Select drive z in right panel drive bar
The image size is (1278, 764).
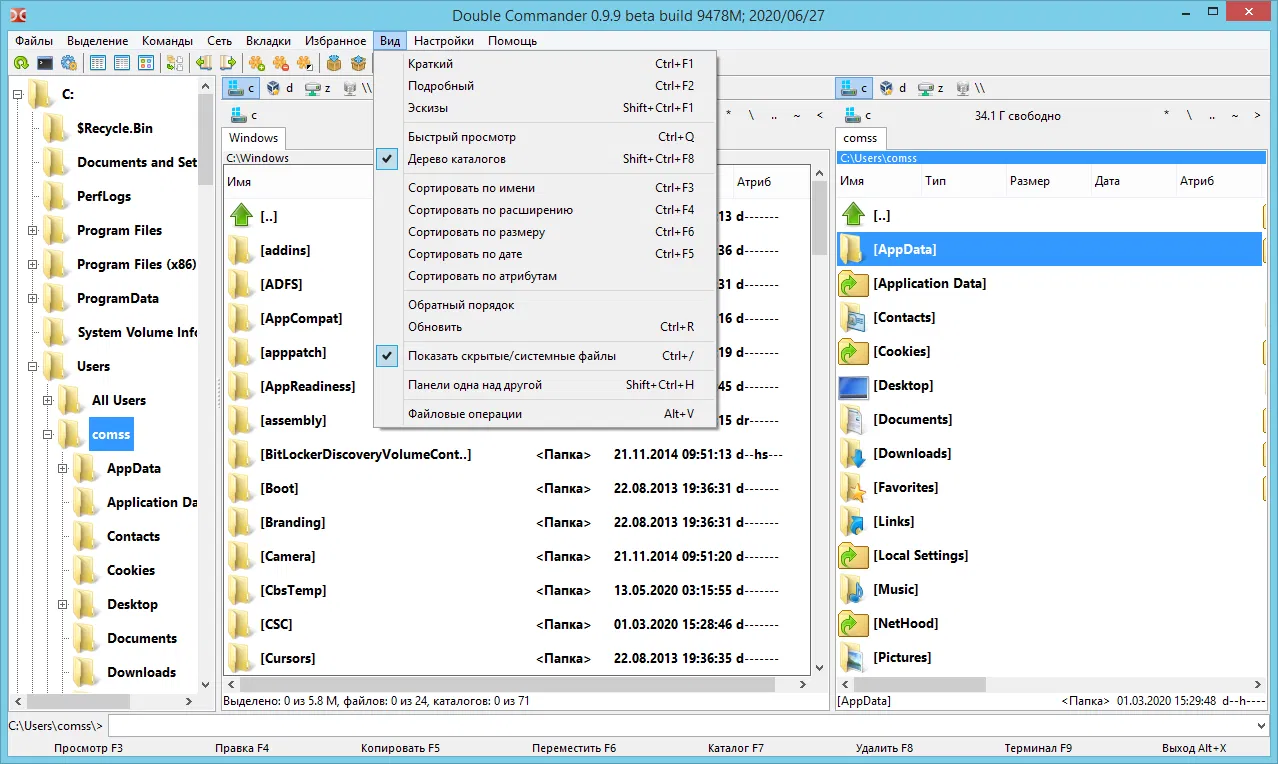tap(932, 88)
